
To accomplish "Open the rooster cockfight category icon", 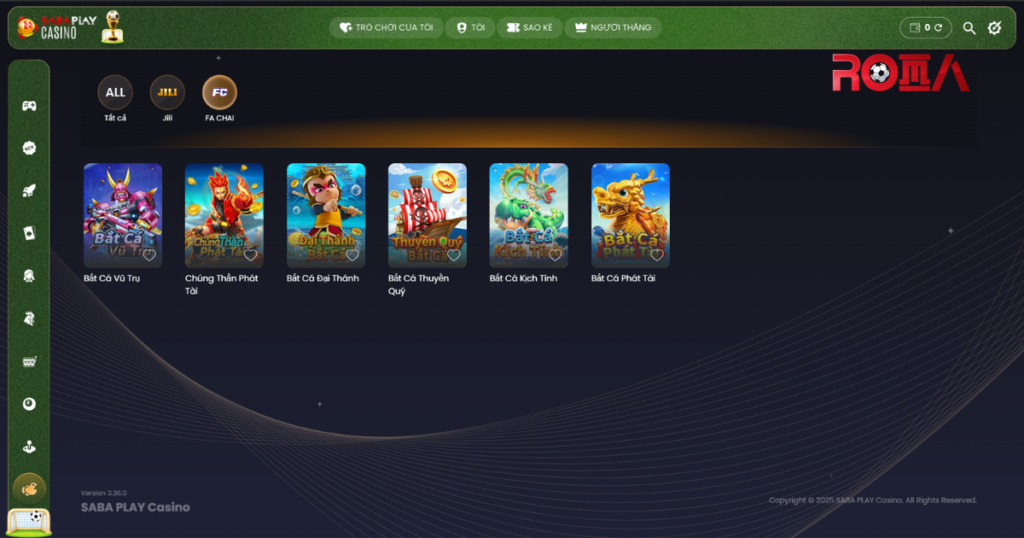I will point(29,319).
